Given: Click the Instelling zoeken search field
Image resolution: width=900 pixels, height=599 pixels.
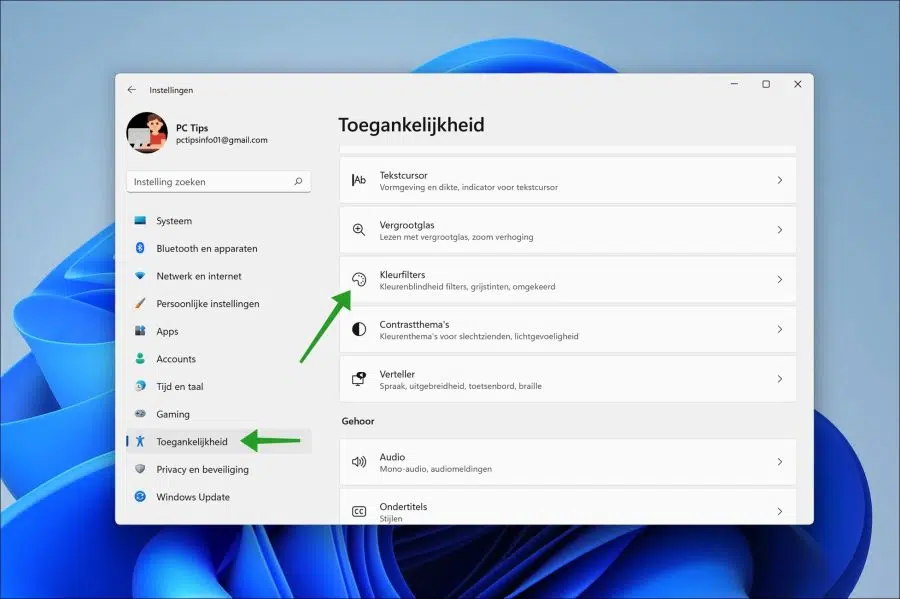Looking at the screenshot, I should click(x=219, y=181).
